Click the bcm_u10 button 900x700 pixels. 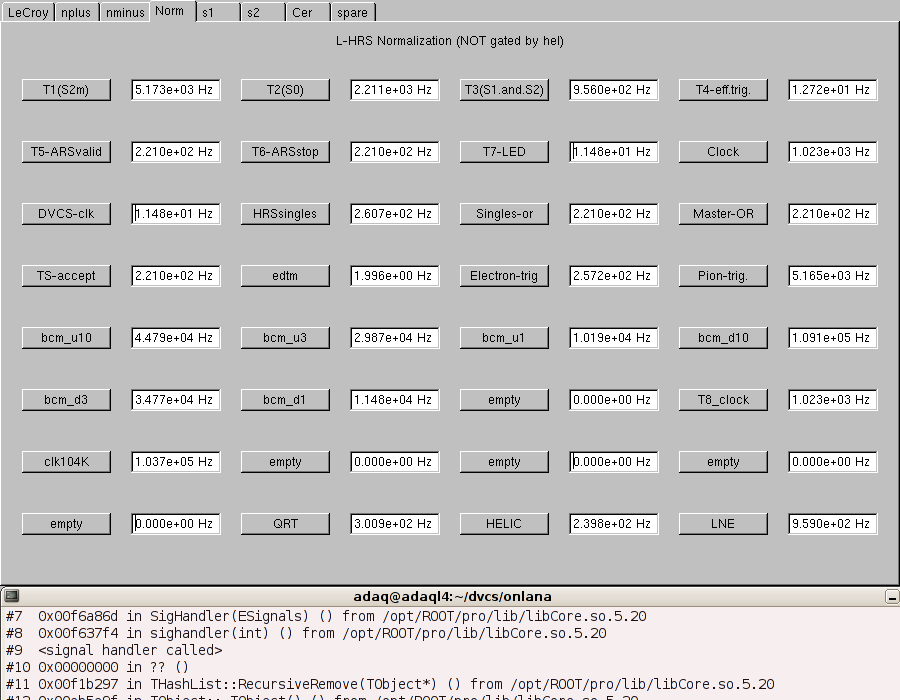pos(66,338)
